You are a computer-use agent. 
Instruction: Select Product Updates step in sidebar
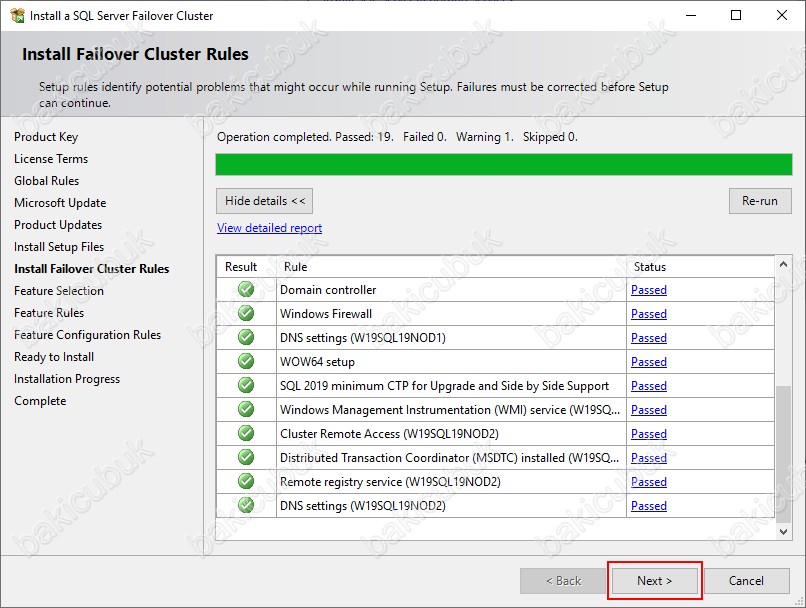point(58,225)
